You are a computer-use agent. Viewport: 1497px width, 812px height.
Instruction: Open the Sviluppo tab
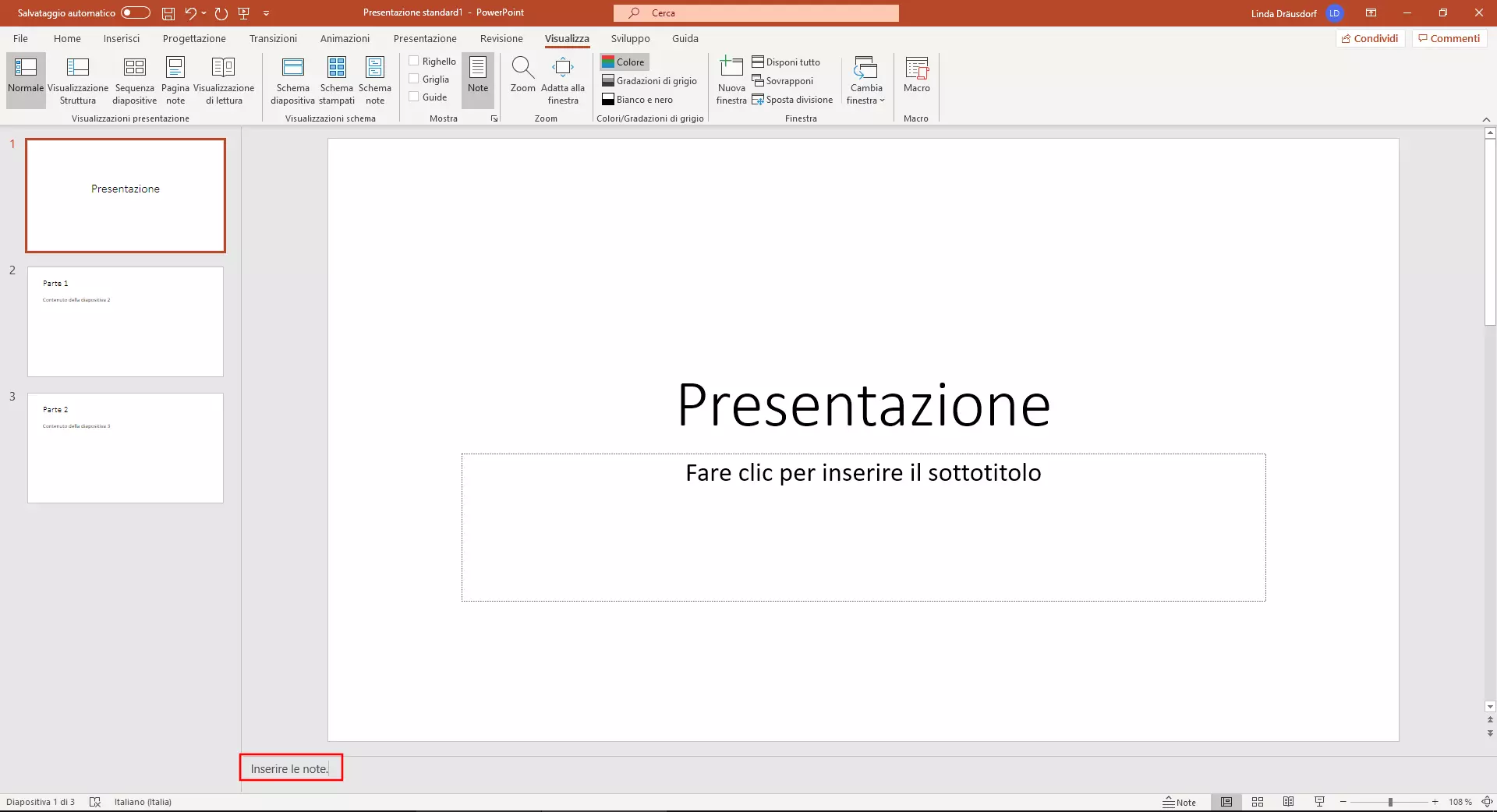tap(630, 38)
